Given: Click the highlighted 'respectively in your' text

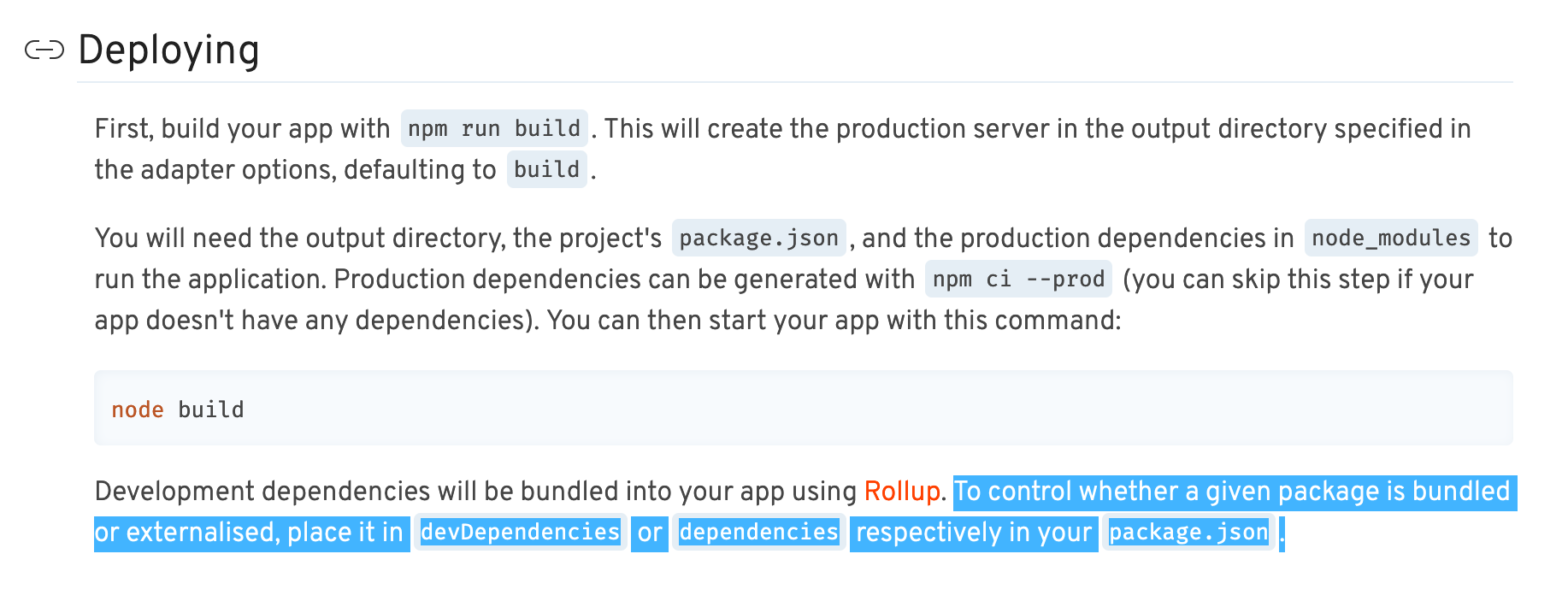Looking at the screenshot, I should 973,533.
